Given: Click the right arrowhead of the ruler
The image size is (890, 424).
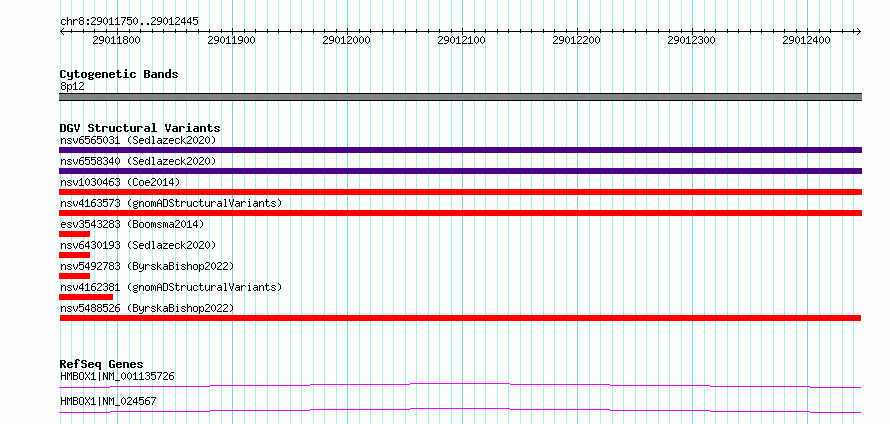Looking at the screenshot, I should point(859,31).
